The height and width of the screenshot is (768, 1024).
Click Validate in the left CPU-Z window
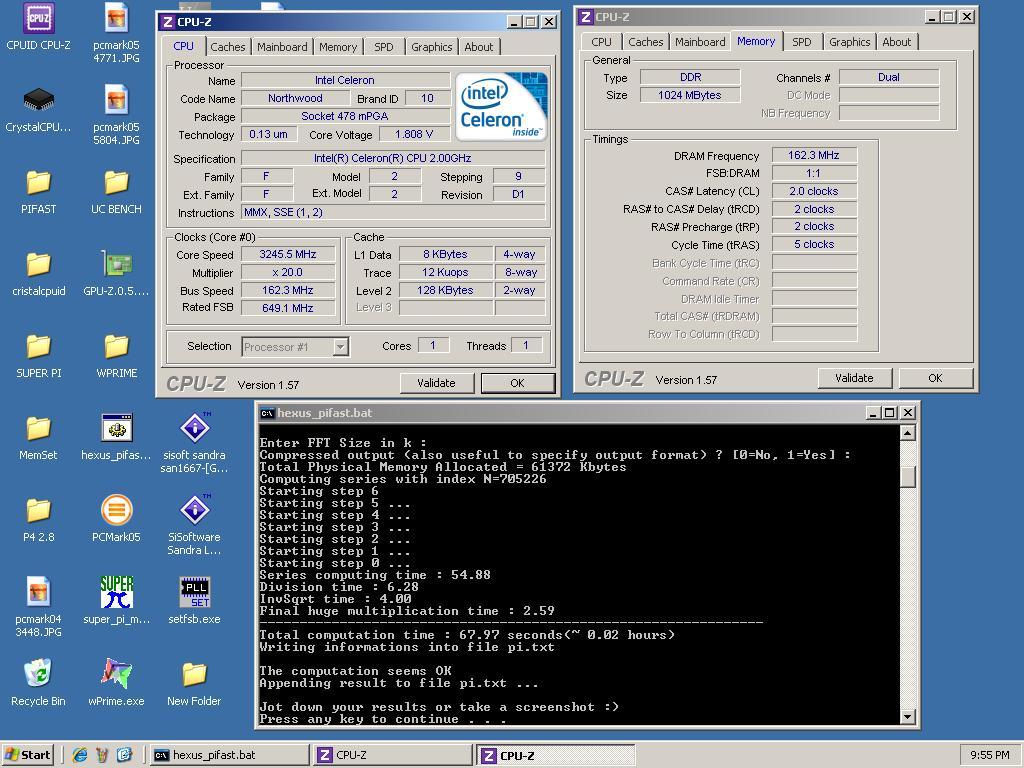pos(436,383)
